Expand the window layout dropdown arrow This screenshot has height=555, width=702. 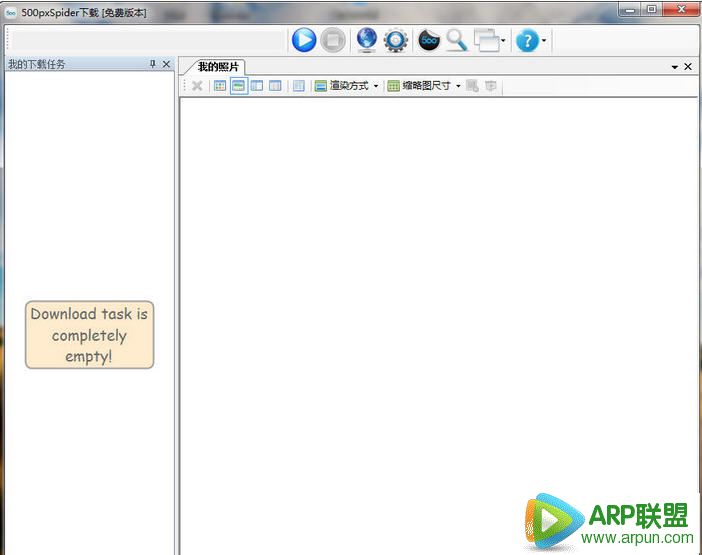(503, 41)
